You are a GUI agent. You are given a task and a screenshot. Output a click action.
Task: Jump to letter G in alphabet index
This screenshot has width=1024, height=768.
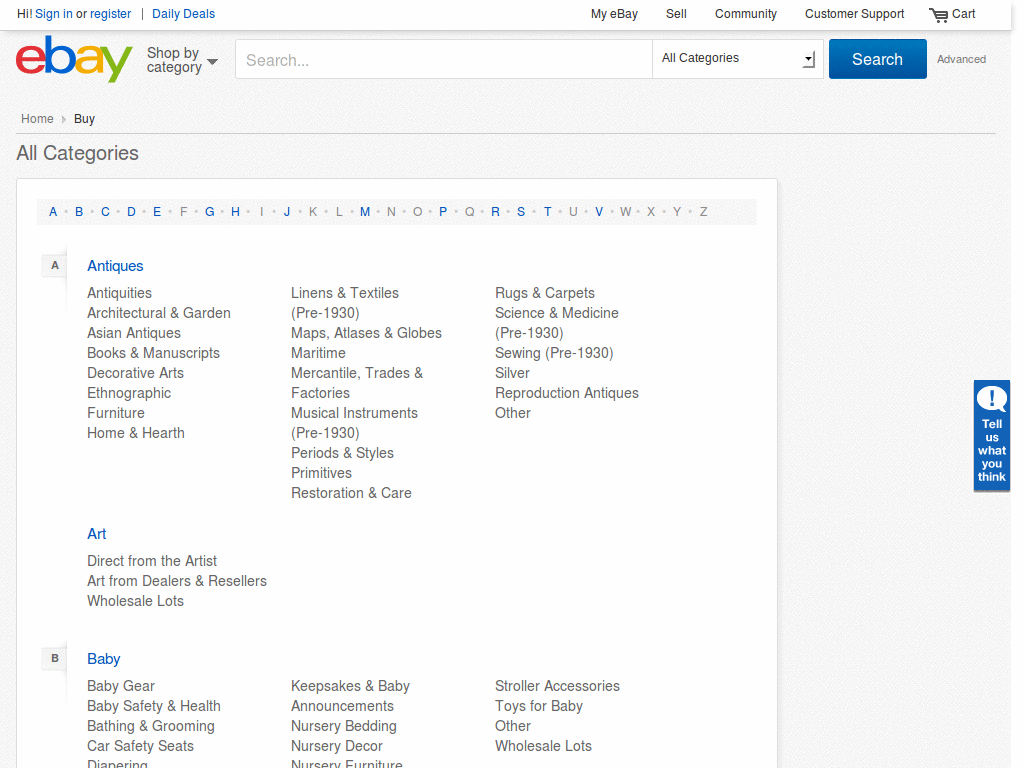click(210, 212)
